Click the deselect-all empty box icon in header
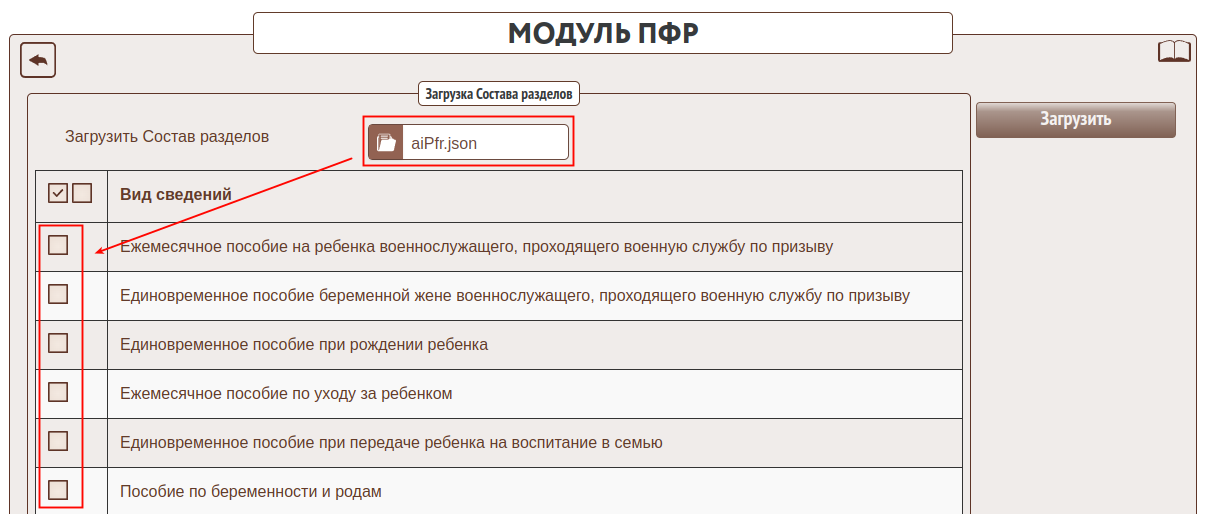This screenshot has width=1205, height=514. 82,193
